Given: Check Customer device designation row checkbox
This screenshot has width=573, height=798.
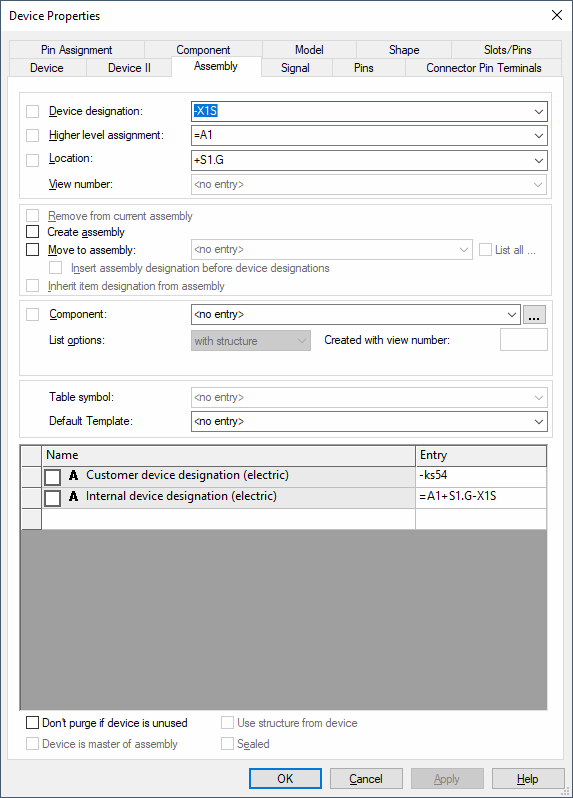Looking at the screenshot, I should 52,477.
